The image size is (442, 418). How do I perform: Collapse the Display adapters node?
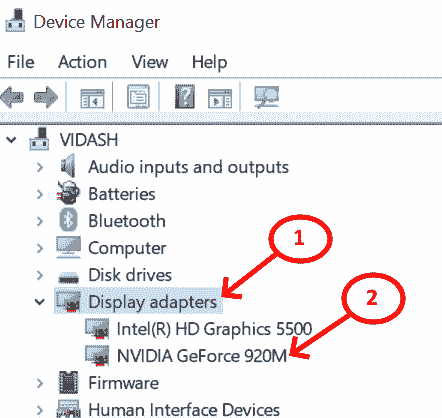point(40,302)
